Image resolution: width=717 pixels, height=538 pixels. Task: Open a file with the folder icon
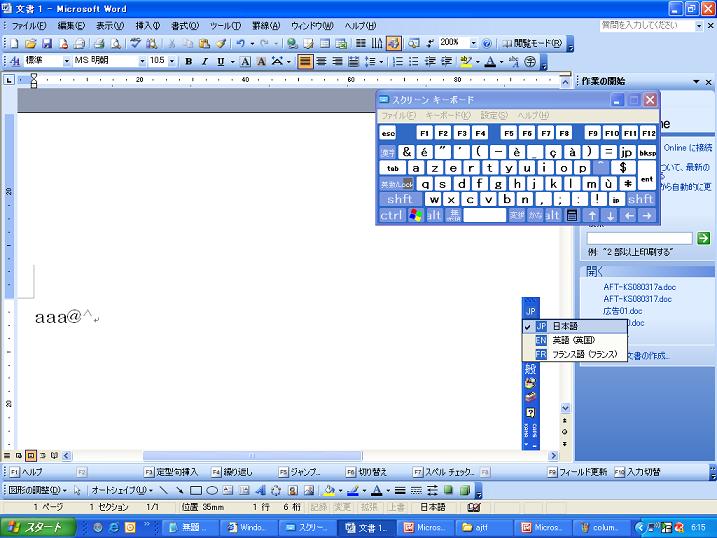click(30, 43)
